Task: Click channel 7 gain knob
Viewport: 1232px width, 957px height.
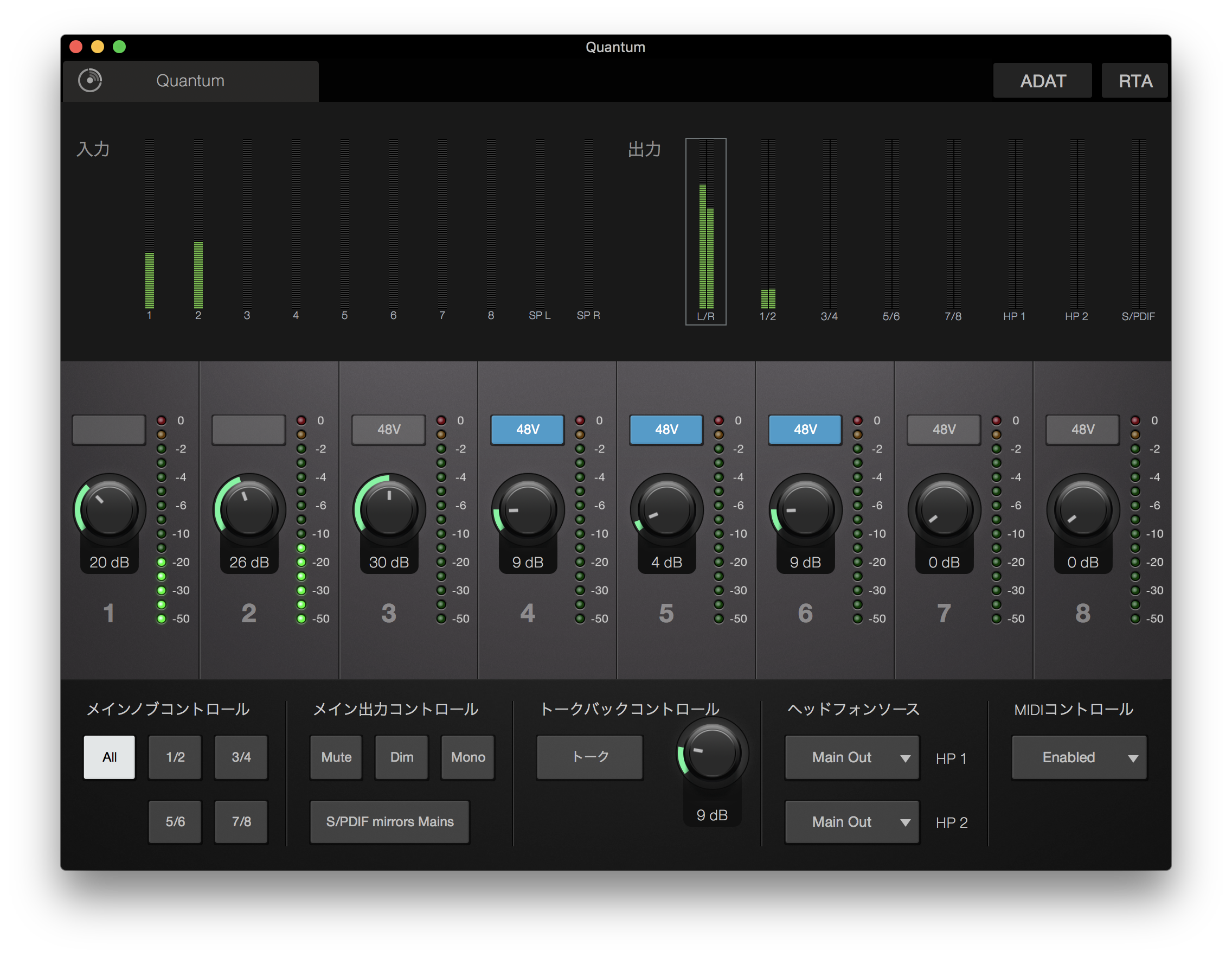Action: (x=944, y=509)
